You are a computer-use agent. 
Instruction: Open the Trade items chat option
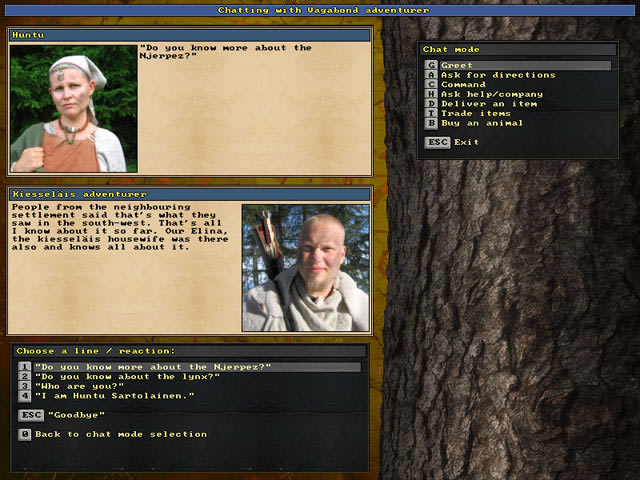click(x=476, y=113)
